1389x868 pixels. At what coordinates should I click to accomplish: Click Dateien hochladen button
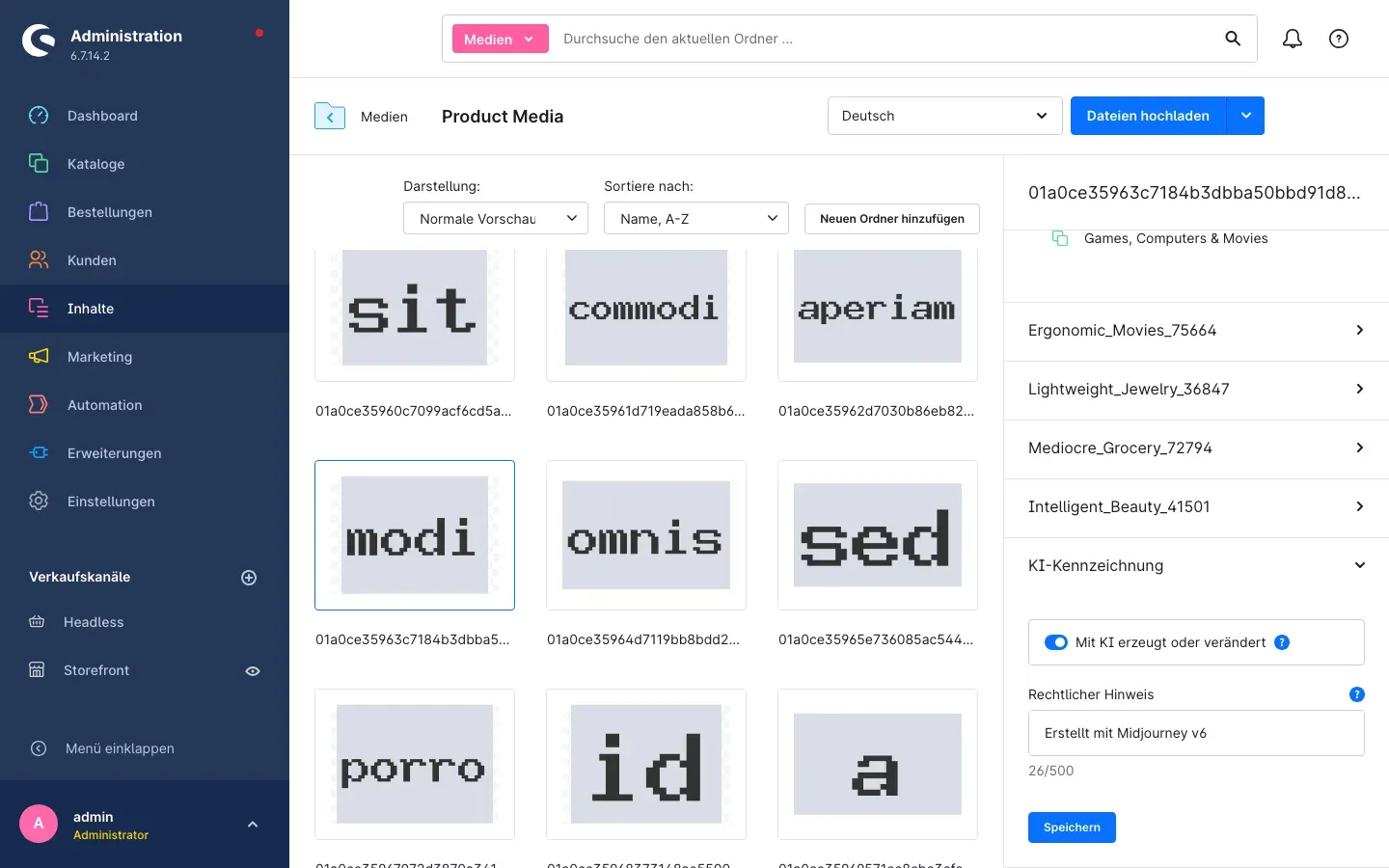pos(1148,116)
